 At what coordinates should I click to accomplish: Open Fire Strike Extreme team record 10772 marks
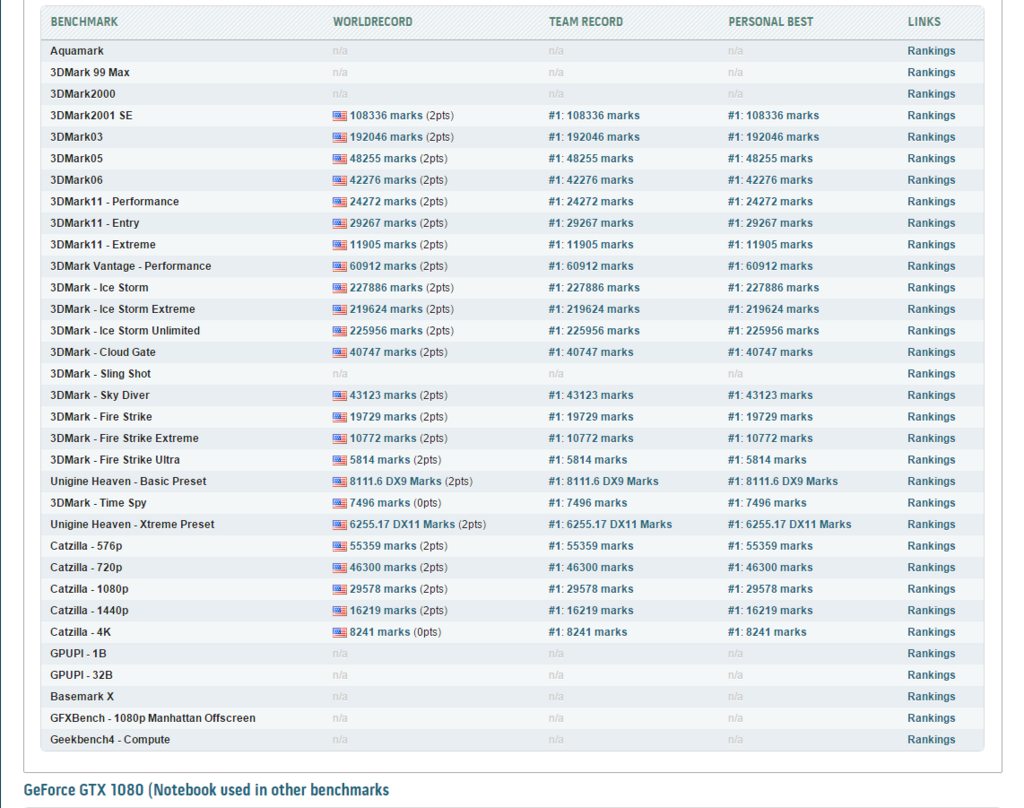tap(591, 439)
